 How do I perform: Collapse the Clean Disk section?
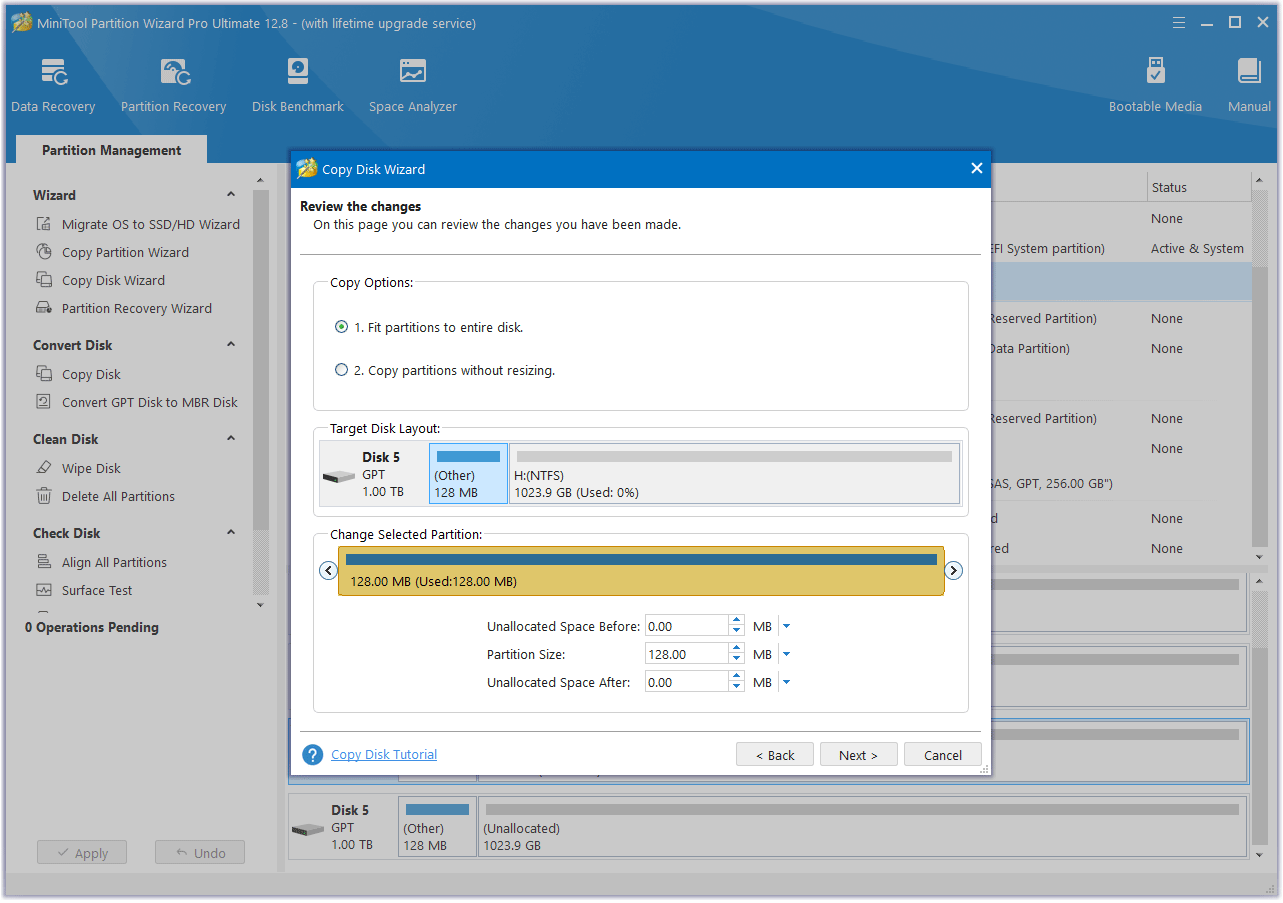coord(231,439)
